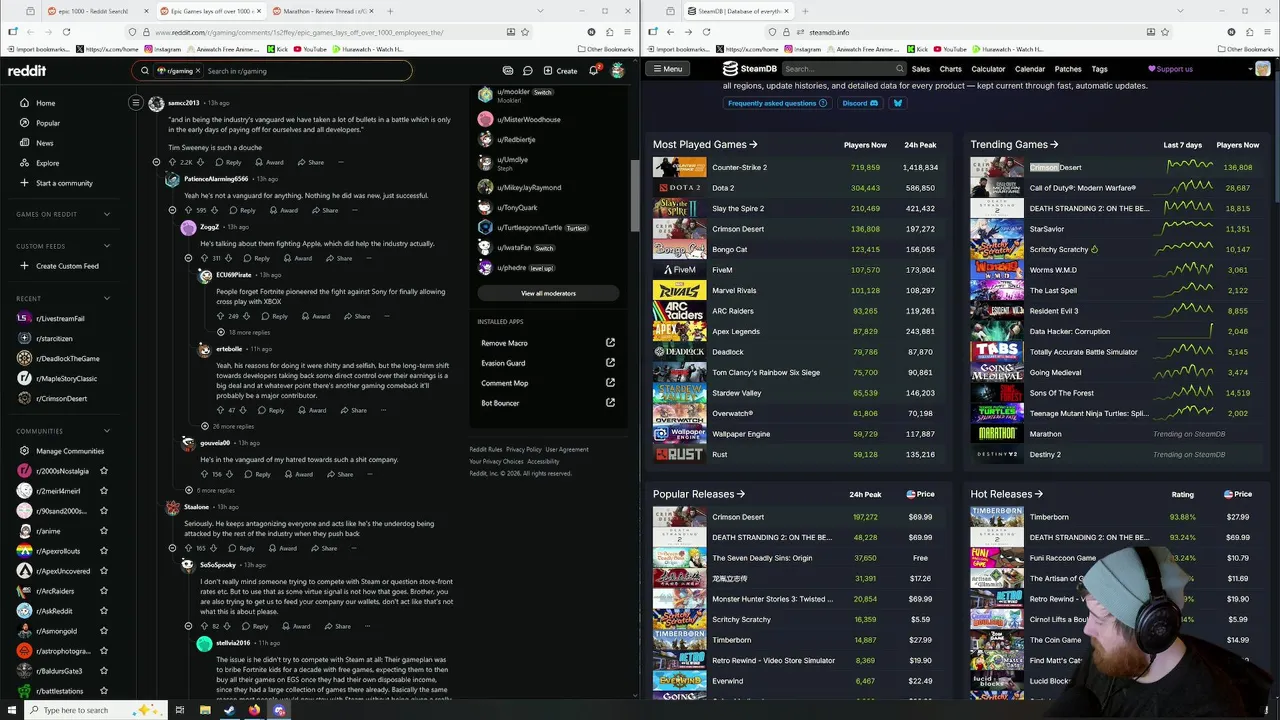
Task: Click View all moderators button
Action: tap(548, 293)
